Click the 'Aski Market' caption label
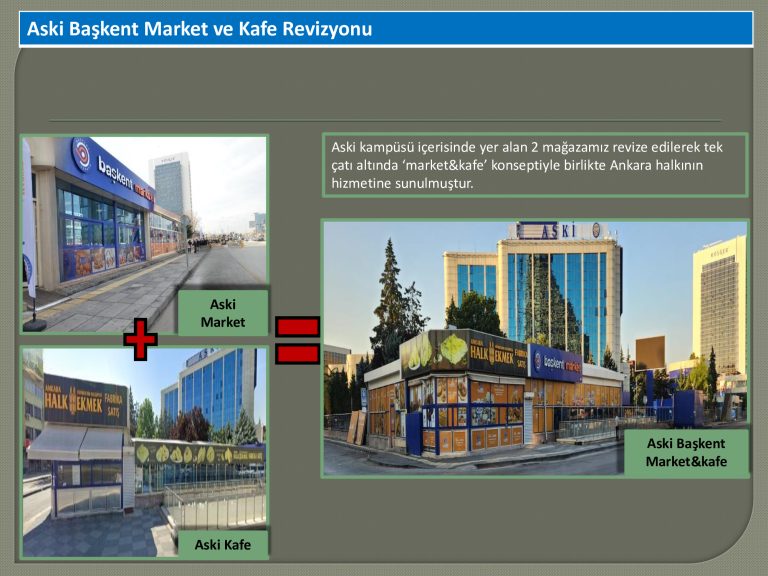Viewport: 768px width, 576px height. 223,313
